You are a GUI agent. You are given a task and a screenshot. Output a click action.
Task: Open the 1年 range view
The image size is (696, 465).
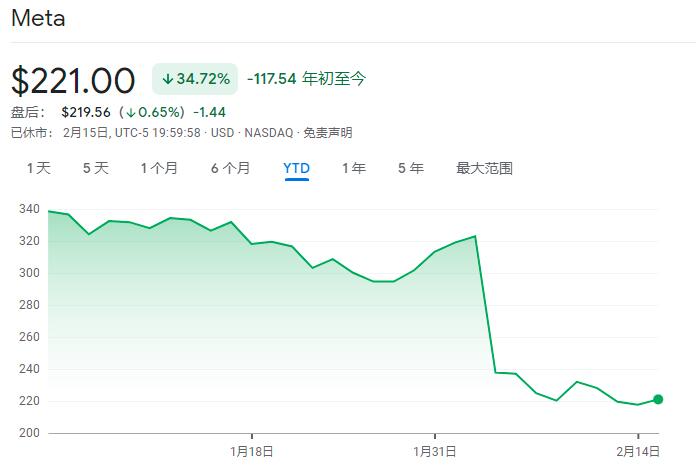[x=353, y=168]
